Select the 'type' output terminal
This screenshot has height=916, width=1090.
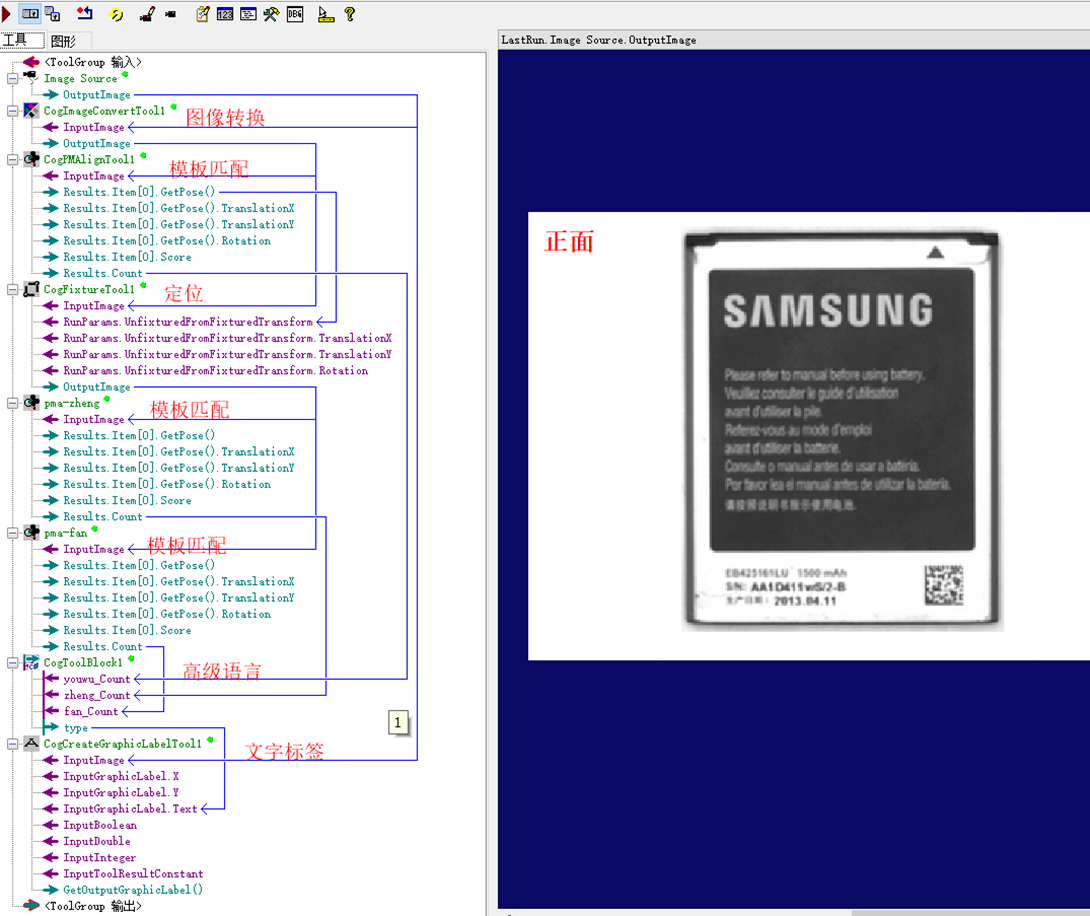[76, 728]
